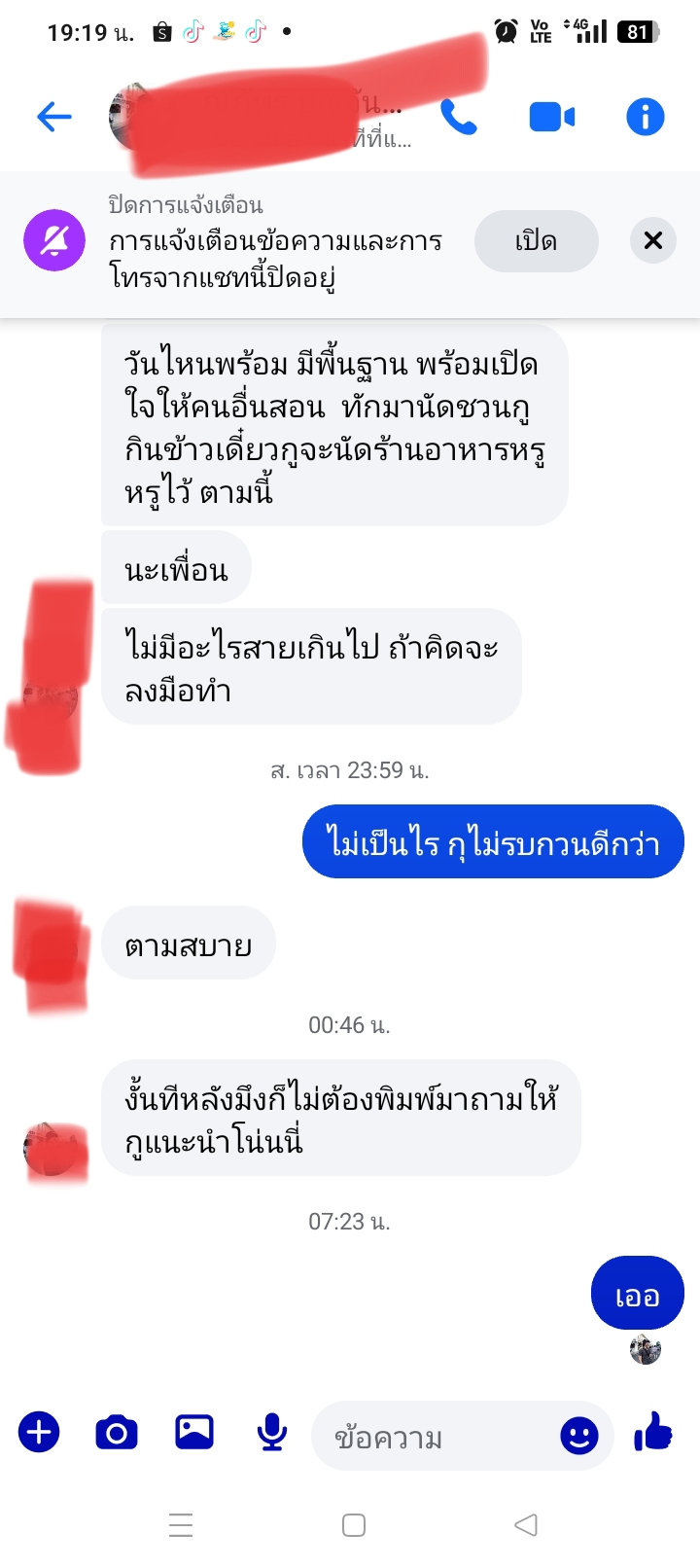Tap เปิด to turn notifications on

(536, 241)
